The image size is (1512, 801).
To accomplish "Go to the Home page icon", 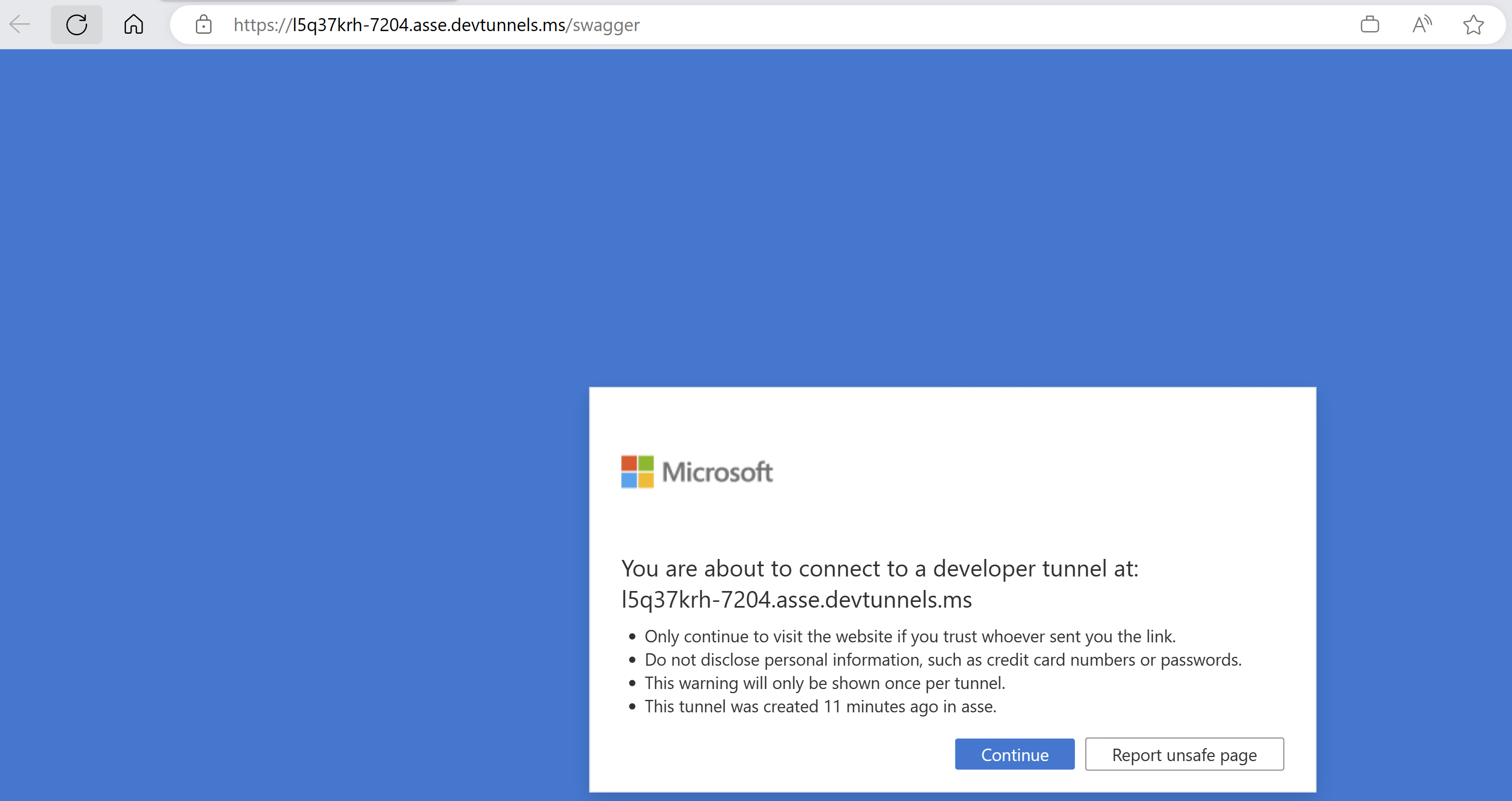I will point(134,25).
